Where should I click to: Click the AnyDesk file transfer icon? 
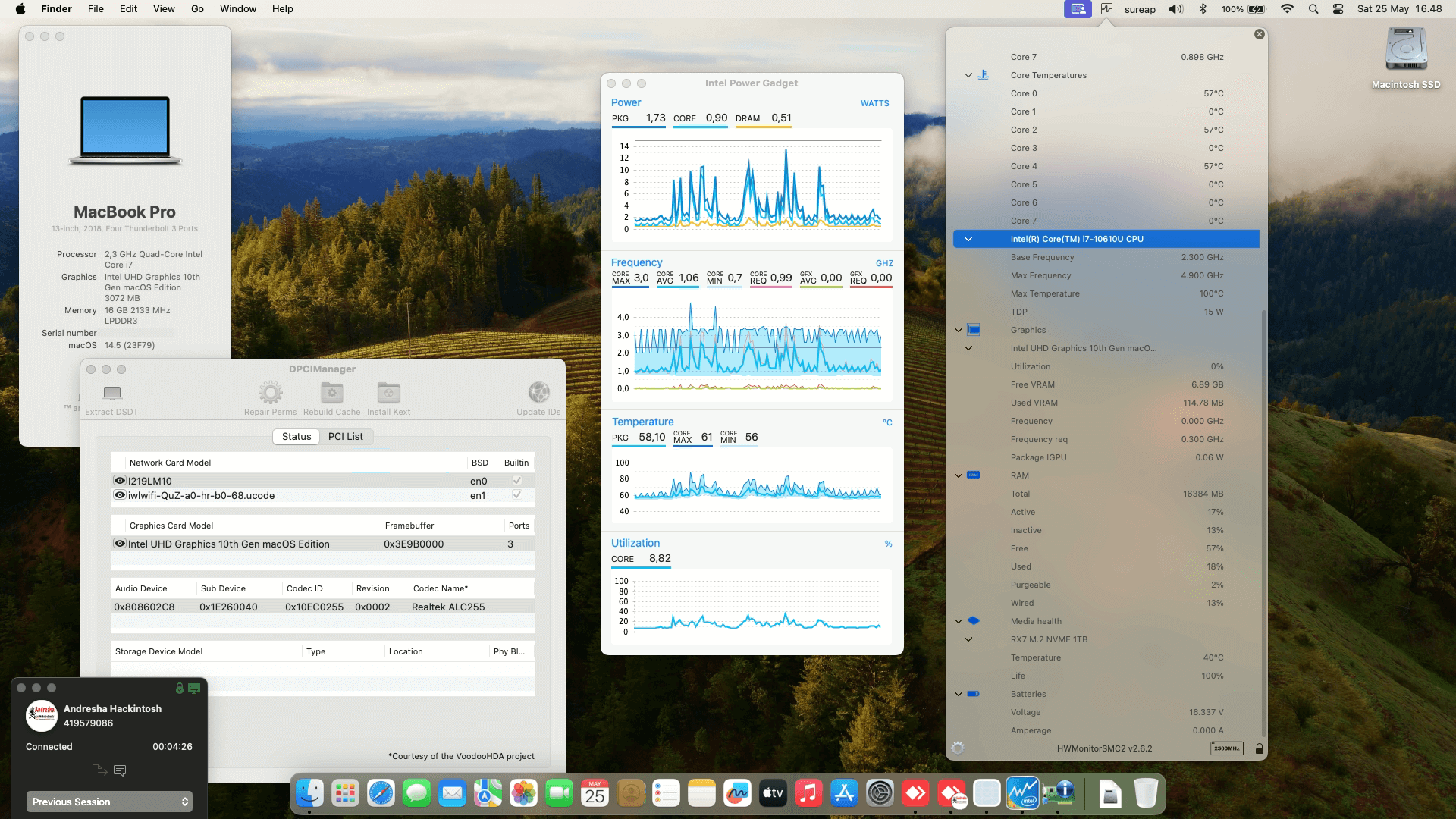(x=99, y=770)
